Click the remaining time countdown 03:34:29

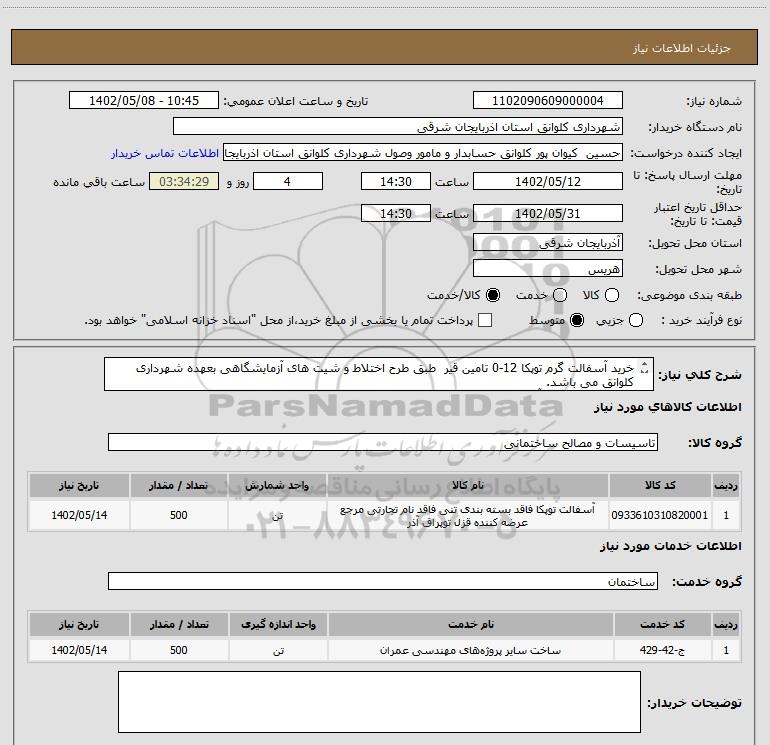click(184, 181)
